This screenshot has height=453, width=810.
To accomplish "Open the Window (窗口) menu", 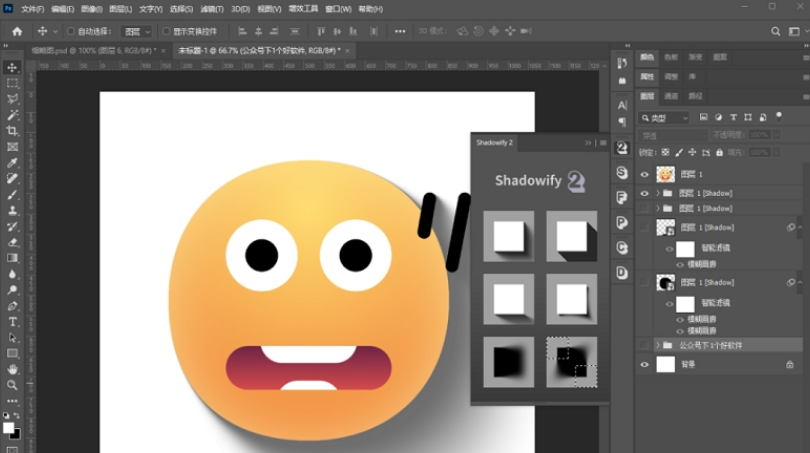I will pos(338,9).
